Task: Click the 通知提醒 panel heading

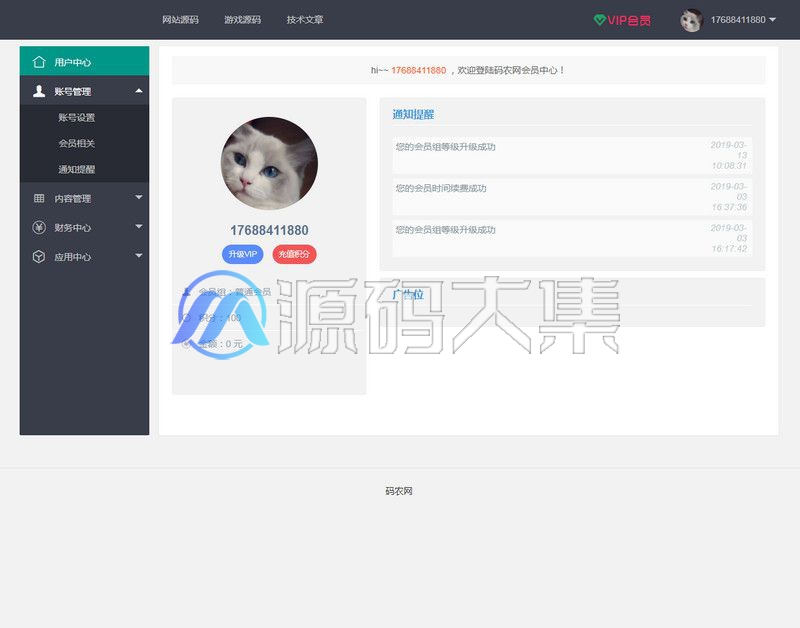Action: click(x=413, y=114)
